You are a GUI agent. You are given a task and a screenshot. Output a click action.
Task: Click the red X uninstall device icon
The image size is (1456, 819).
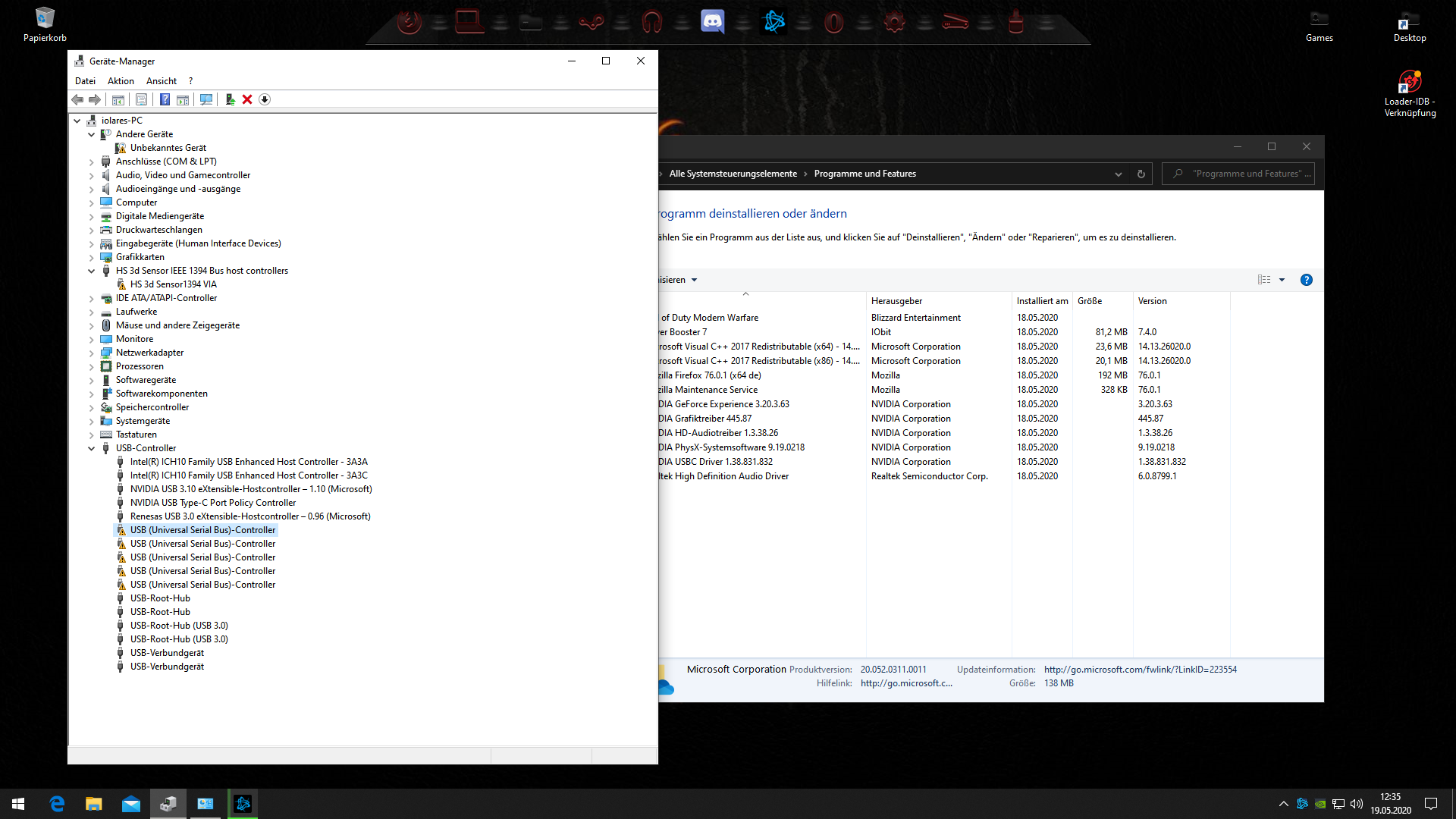[x=247, y=99]
